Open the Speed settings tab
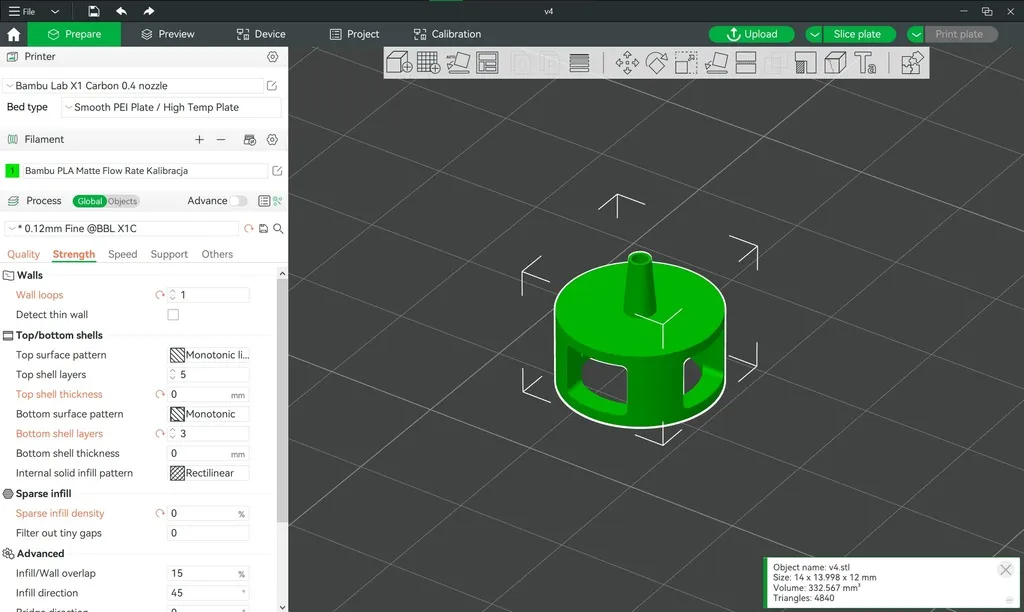Image resolution: width=1024 pixels, height=612 pixels. (x=122, y=254)
